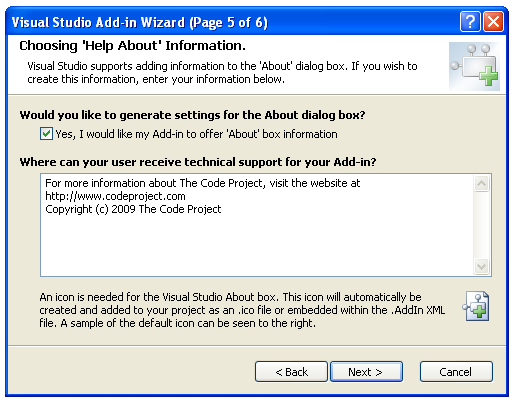This screenshot has width=513, height=401.
Task: Click the text box vertical scrollbar track
Action: [481, 225]
